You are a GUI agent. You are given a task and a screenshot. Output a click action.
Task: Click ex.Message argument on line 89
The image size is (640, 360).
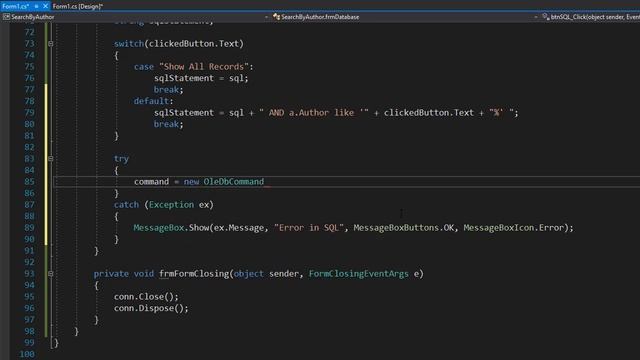tap(239, 228)
